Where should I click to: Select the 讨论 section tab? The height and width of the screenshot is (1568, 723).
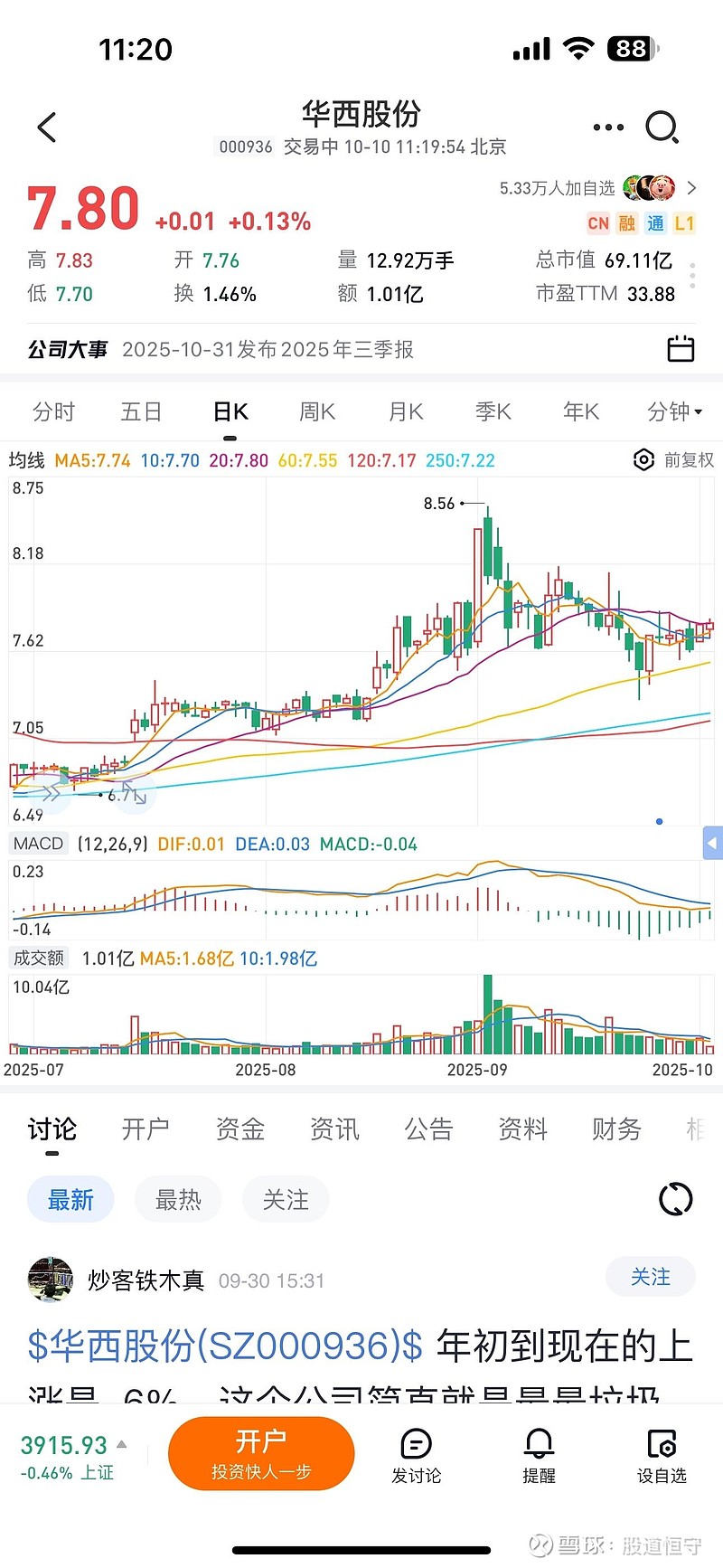tap(52, 1129)
